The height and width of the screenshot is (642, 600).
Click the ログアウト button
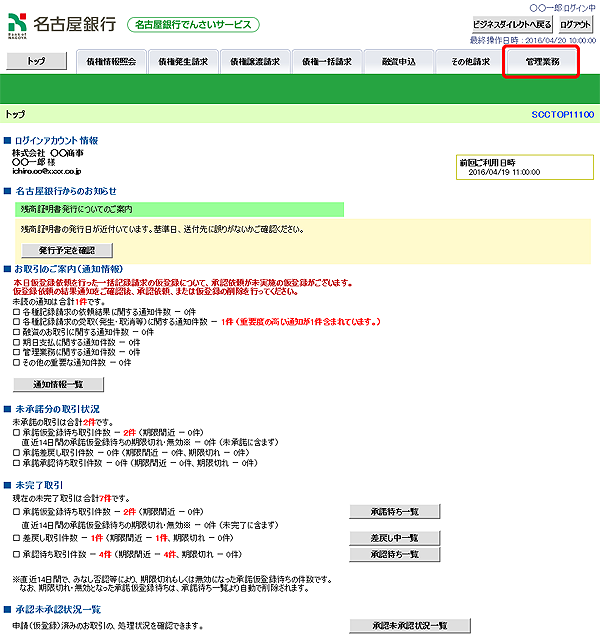click(x=575, y=25)
